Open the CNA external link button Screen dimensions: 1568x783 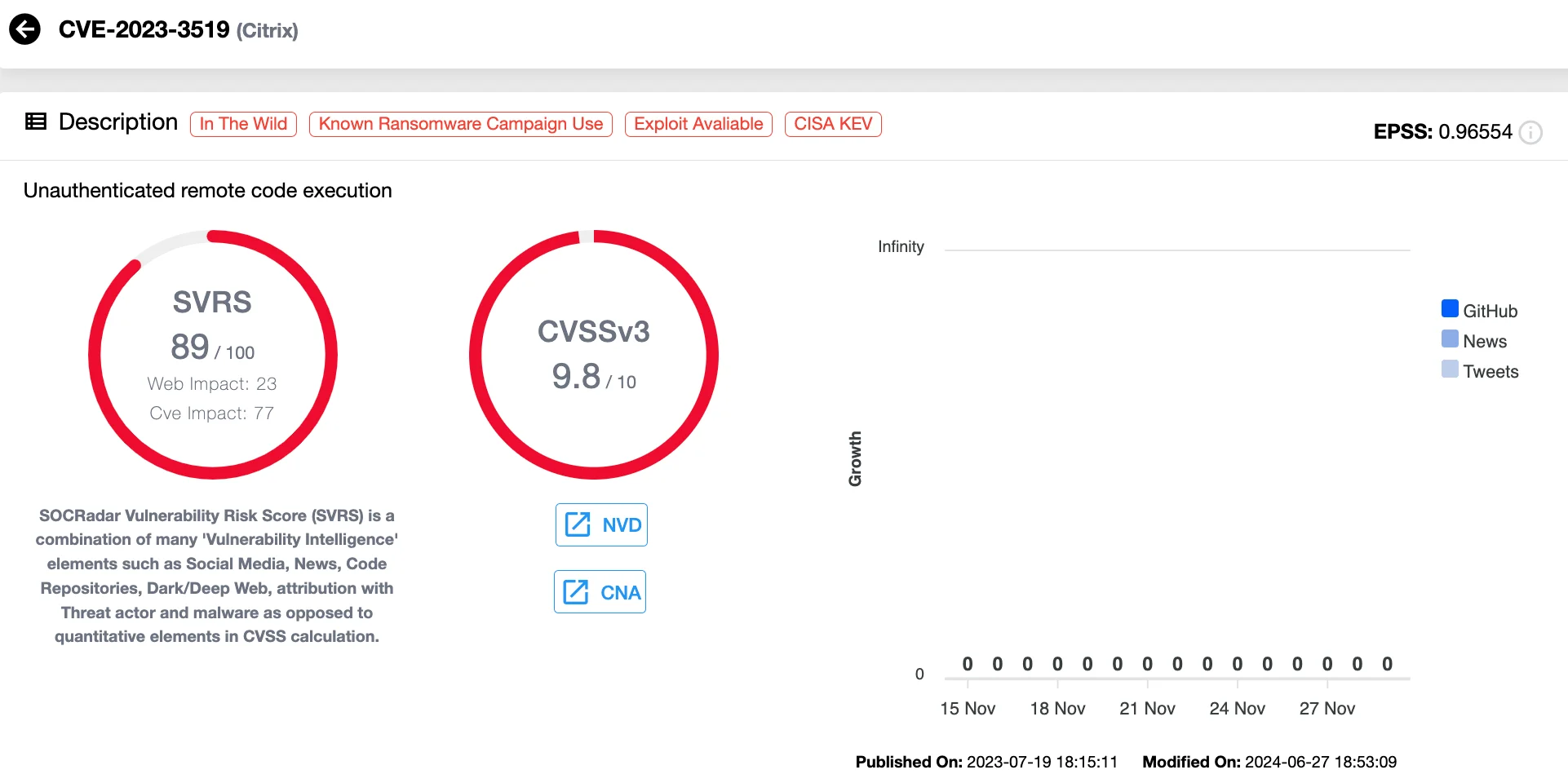(x=600, y=591)
